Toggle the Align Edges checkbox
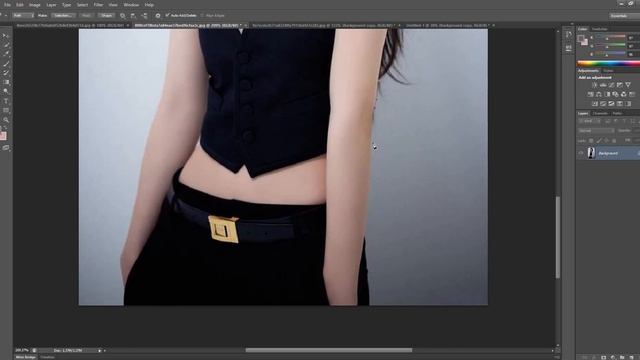This screenshot has height=360, width=640. tap(202, 16)
